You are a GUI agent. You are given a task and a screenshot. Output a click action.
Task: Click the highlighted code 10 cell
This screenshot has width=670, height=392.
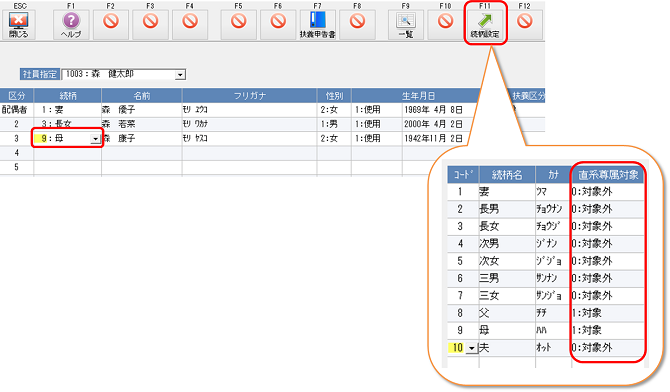tap(457, 348)
